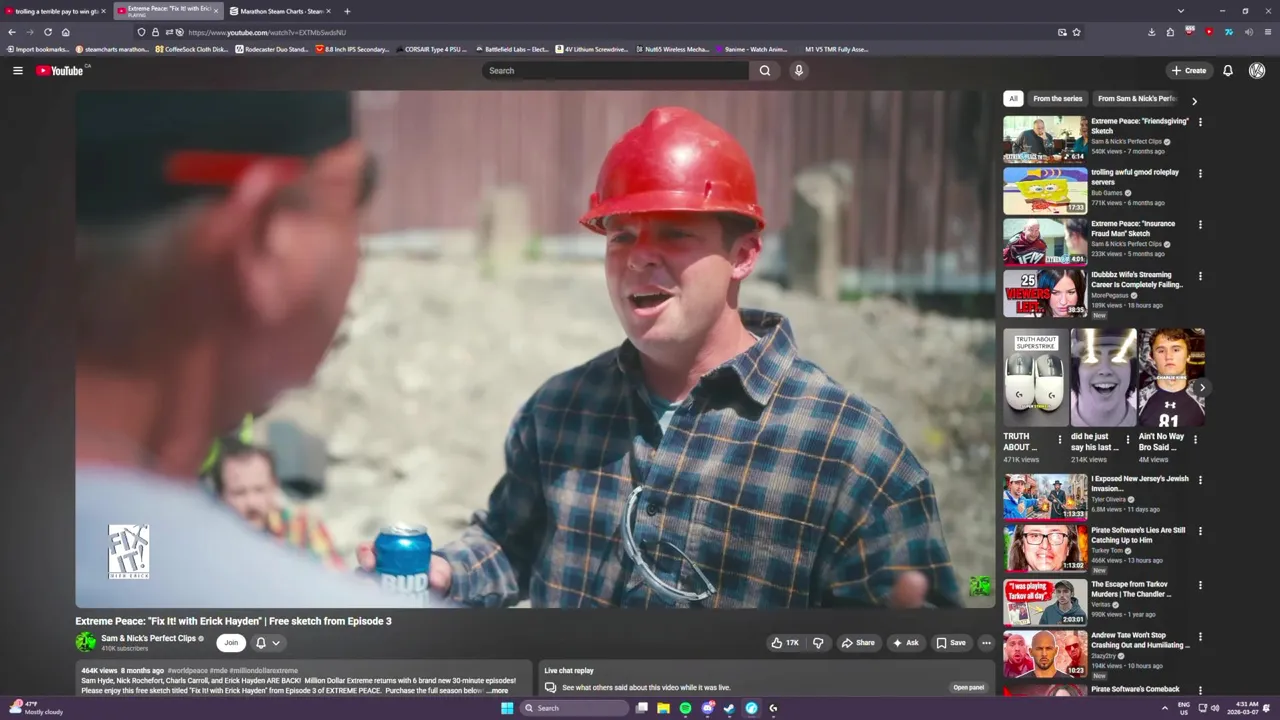Viewport: 1280px width, 720px height.
Task: Open options for Pirate Software's Lies video
Action: coord(1200,531)
